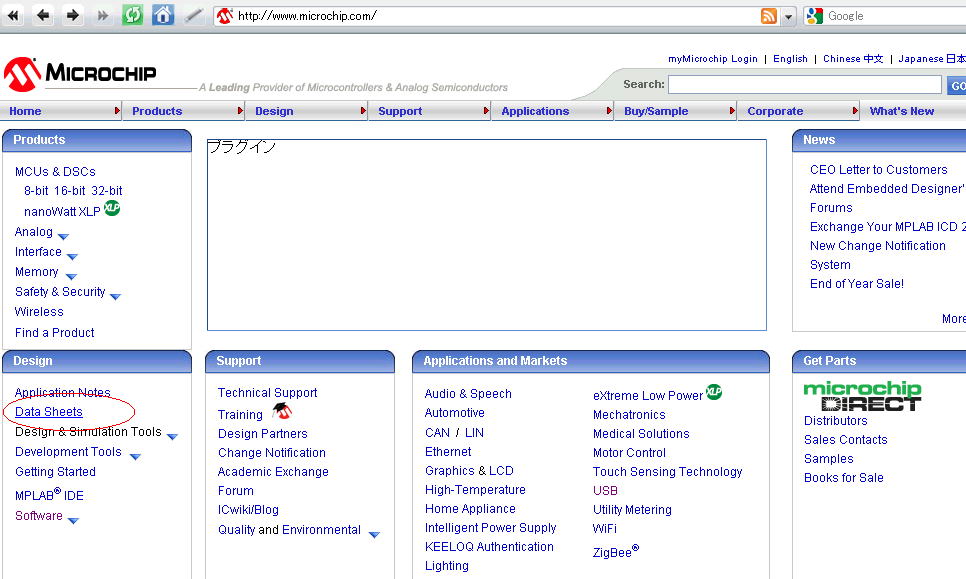
Task: Open the MCUs & DSCs link
Action: 55,171
